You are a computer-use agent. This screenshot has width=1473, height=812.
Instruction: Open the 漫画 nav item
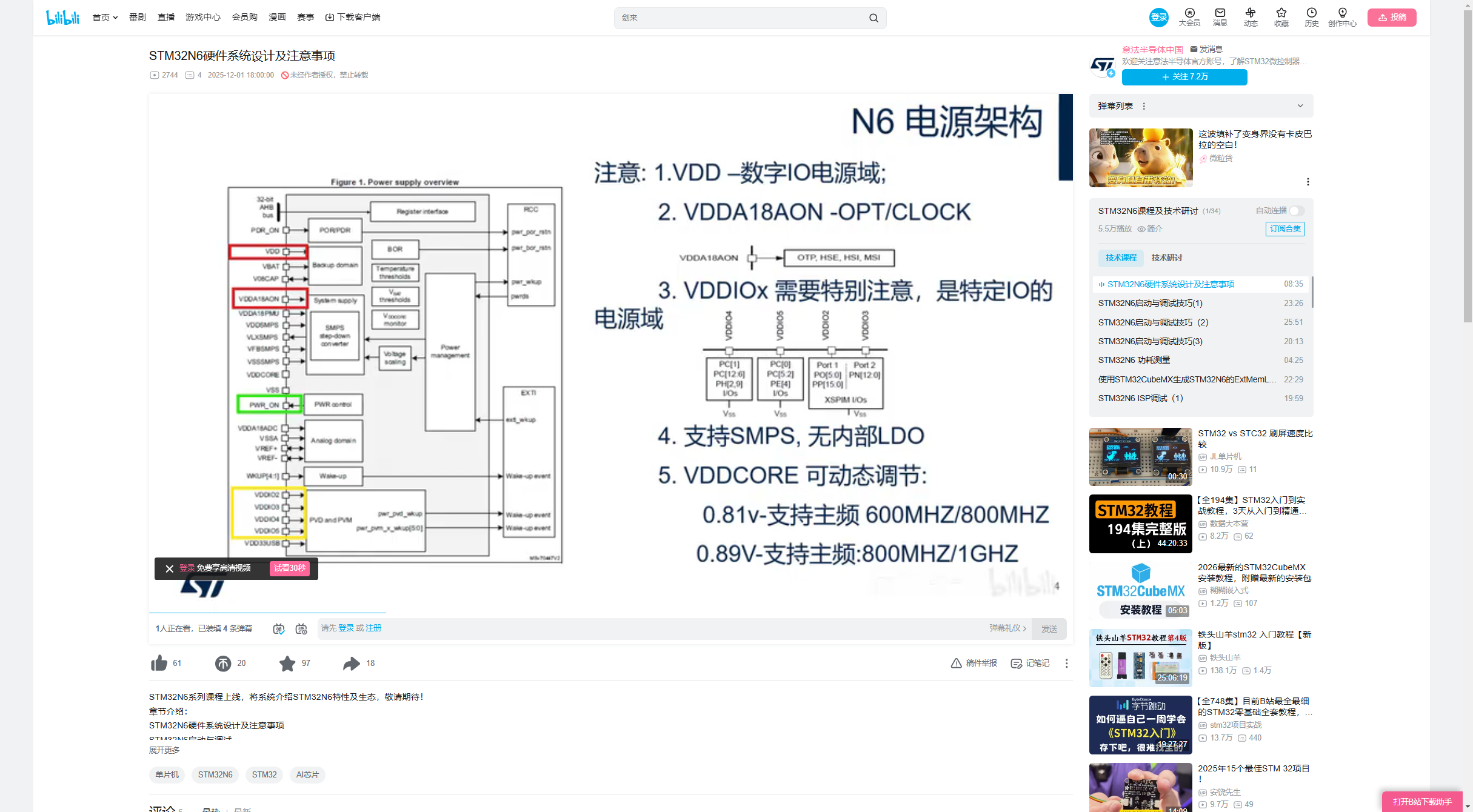278,18
